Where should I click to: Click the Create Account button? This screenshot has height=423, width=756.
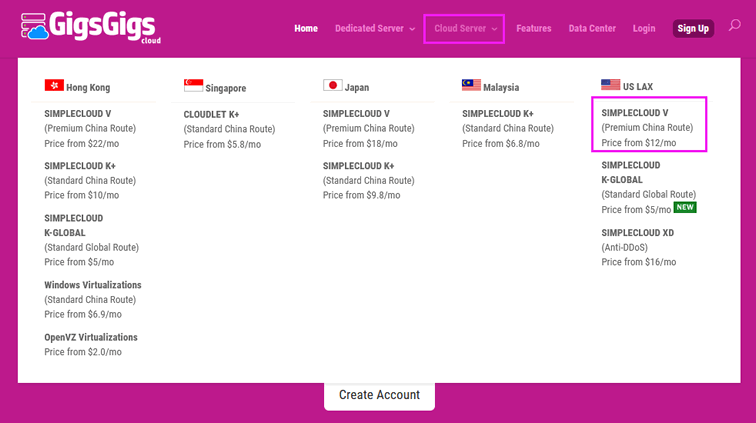pyautogui.click(x=379, y=395)
